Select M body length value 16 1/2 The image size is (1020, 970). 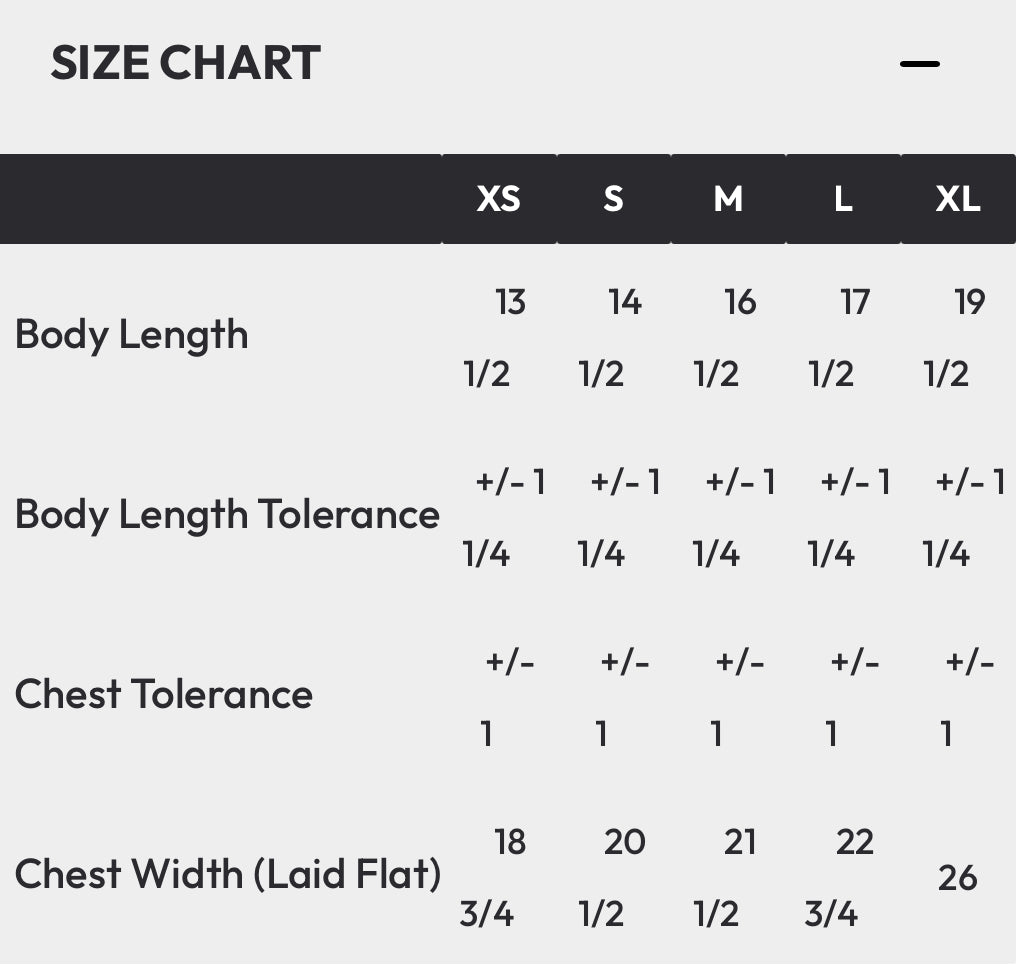coord(728,337)
